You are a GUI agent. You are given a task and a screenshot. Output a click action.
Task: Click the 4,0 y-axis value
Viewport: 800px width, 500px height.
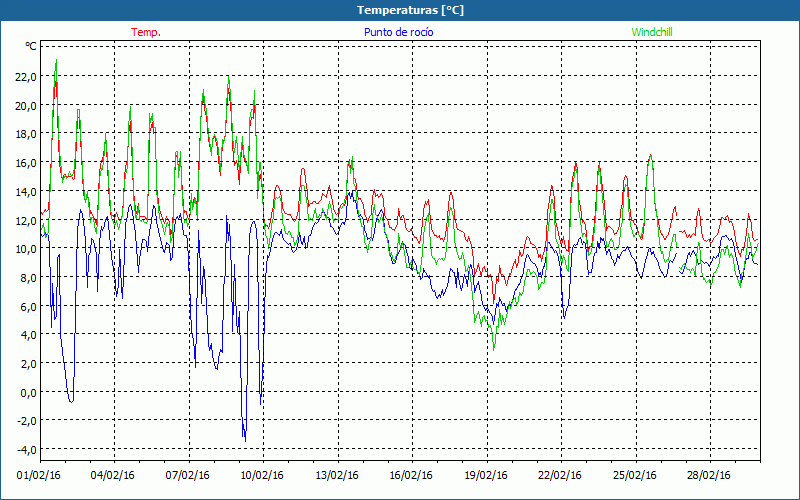(x=29, y=335)
